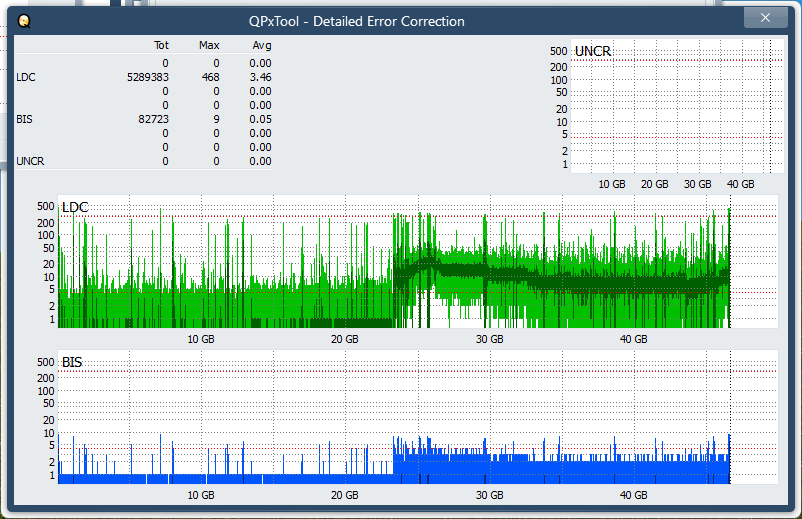Click the UNCR graph title label
Viewport: 802px width, 519px height.
click(x=593, y=52)
